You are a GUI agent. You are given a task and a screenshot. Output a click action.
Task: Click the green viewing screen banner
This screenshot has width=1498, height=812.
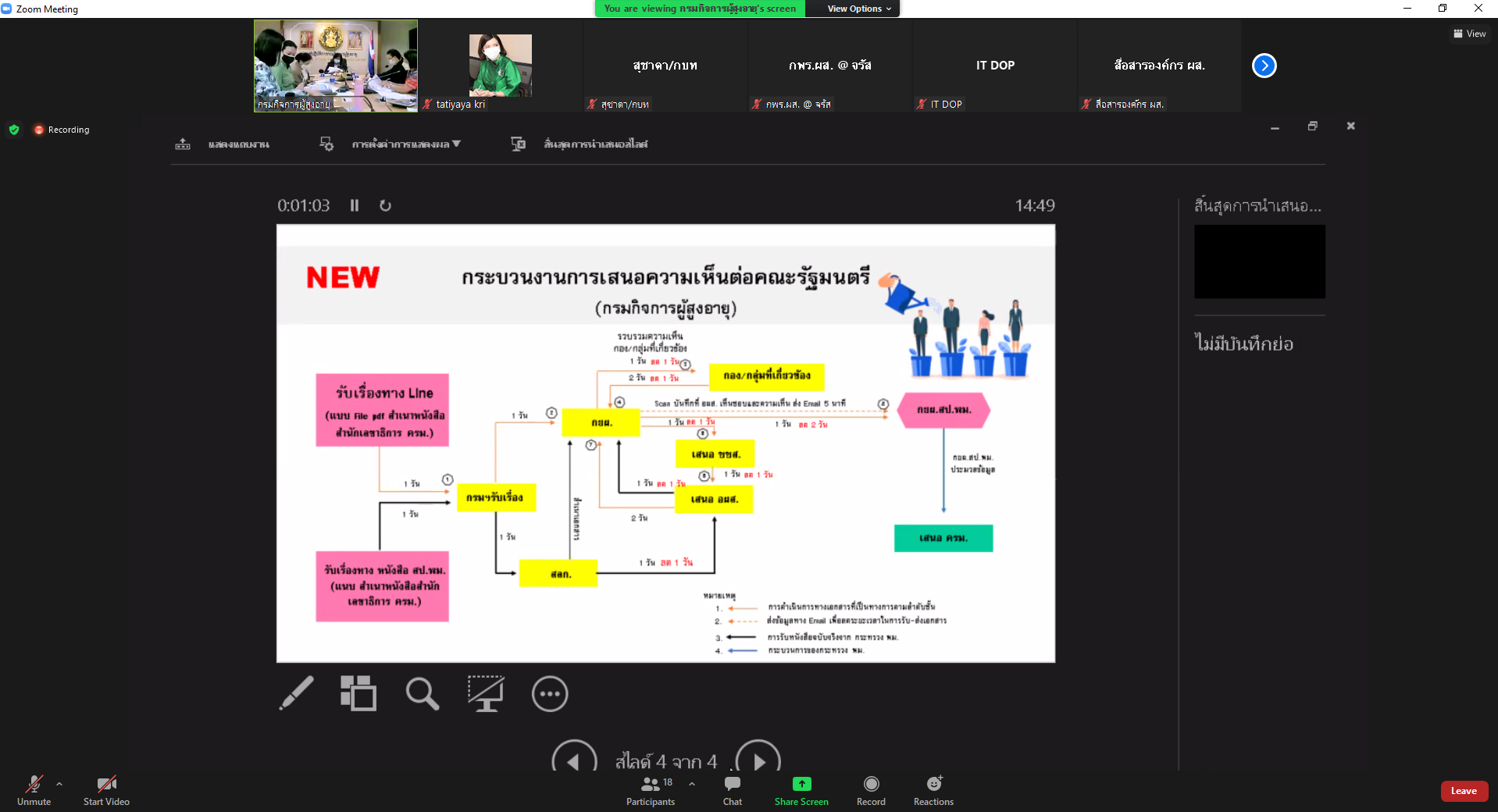pos(700,9)
